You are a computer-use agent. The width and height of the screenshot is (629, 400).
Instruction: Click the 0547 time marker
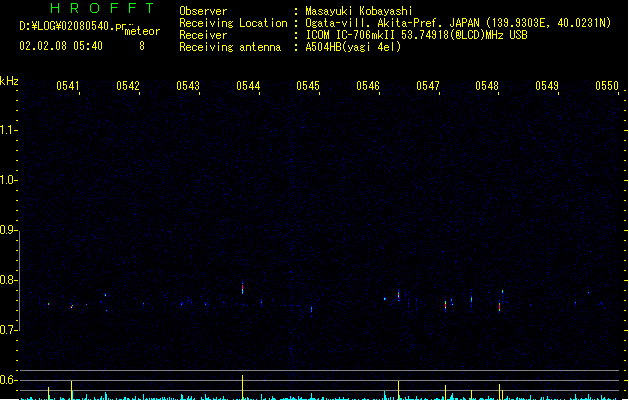tap(428, 86)
